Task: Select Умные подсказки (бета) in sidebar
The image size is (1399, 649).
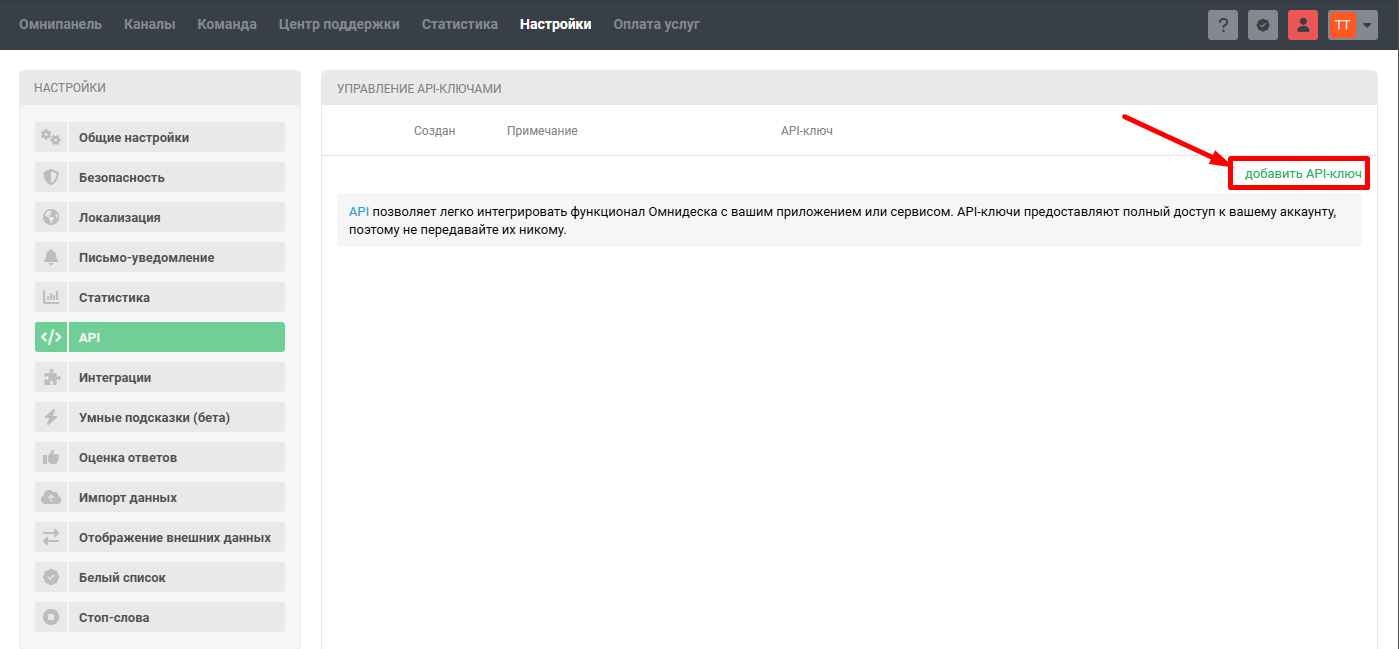Action: 154,417
